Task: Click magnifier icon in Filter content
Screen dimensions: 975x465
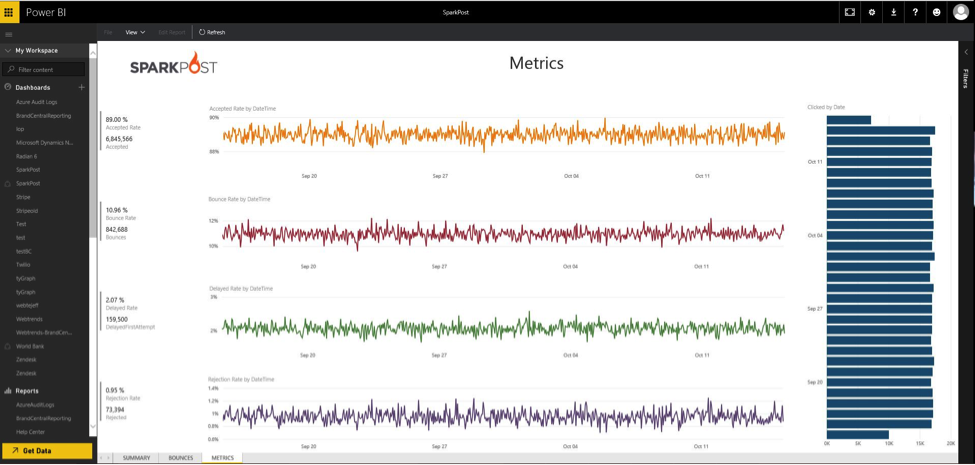Action: (x=11, y=70)
